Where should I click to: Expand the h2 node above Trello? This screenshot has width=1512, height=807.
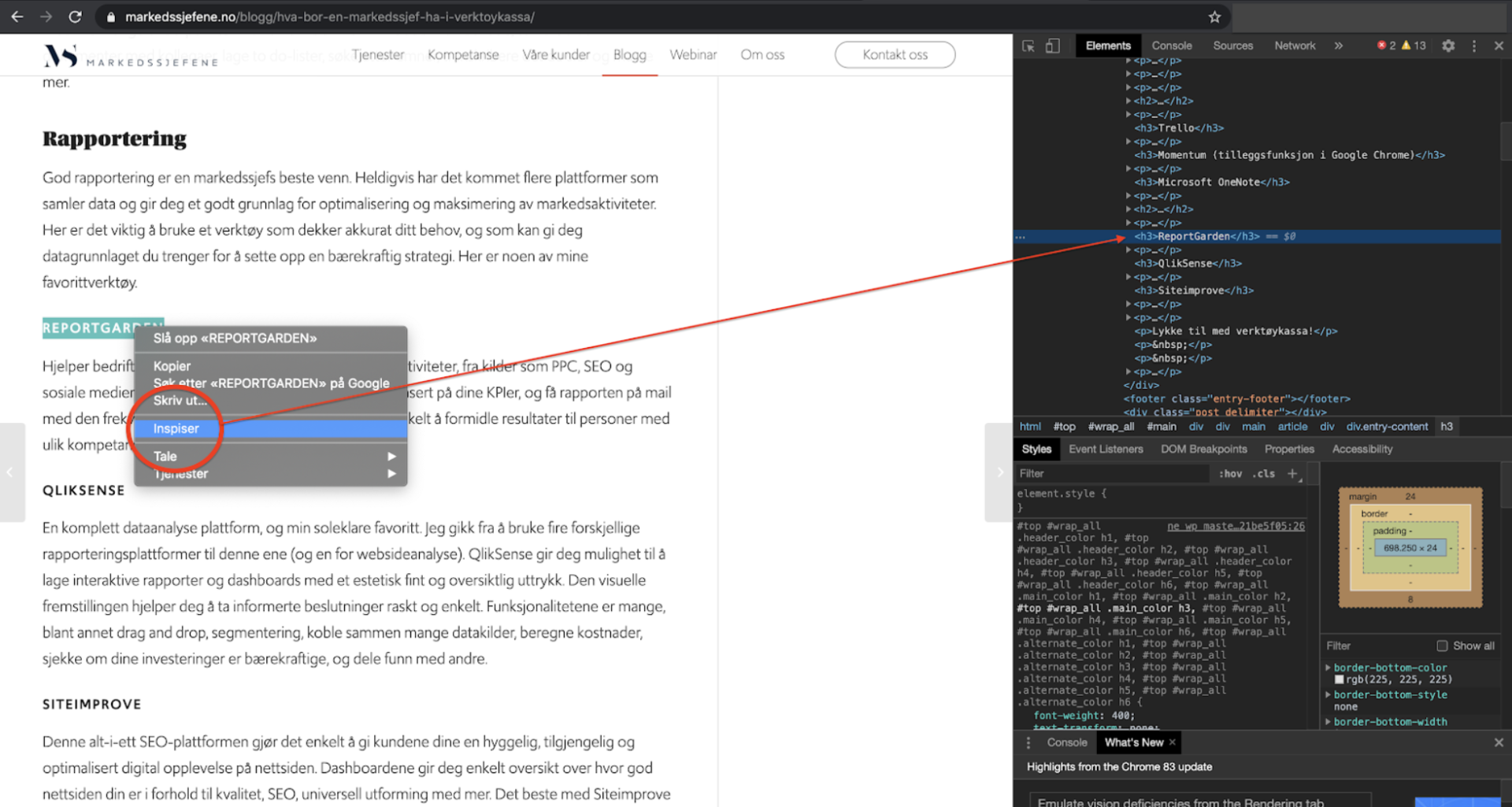coord(1128,101)
